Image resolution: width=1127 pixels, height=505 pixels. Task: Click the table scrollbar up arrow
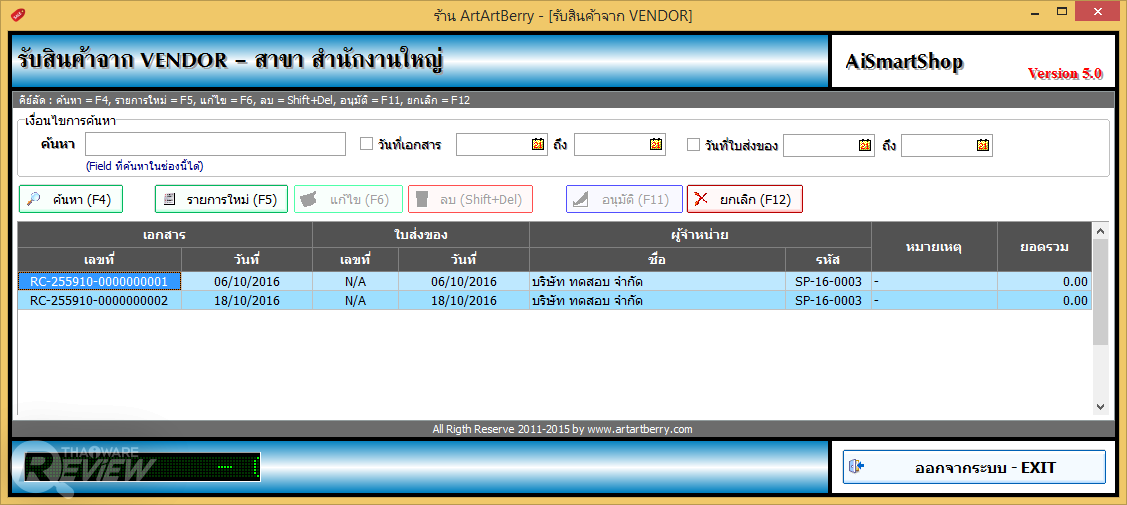[1100, 231]
